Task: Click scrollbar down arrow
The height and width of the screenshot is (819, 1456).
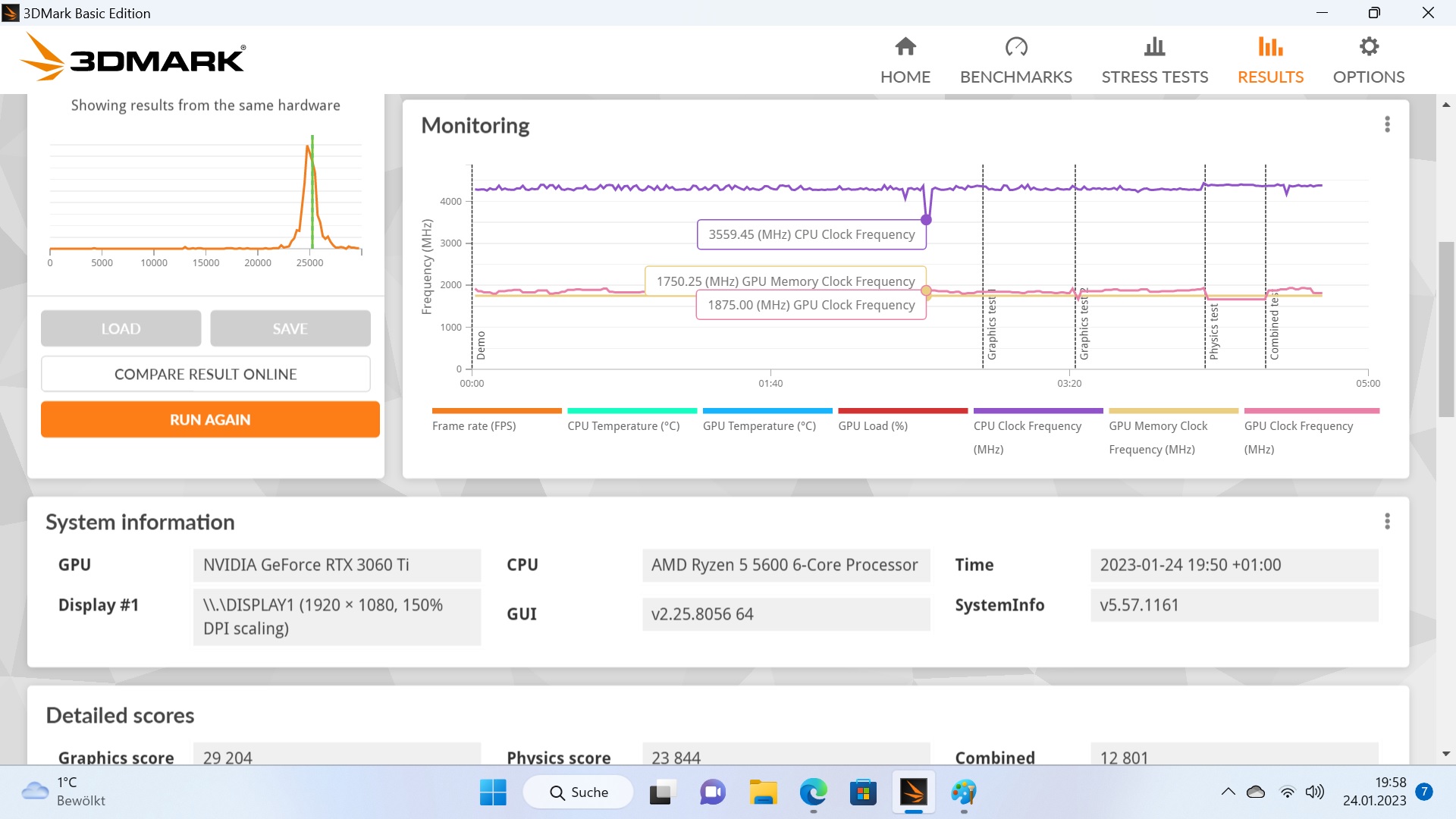Action: click(1446, 754)
